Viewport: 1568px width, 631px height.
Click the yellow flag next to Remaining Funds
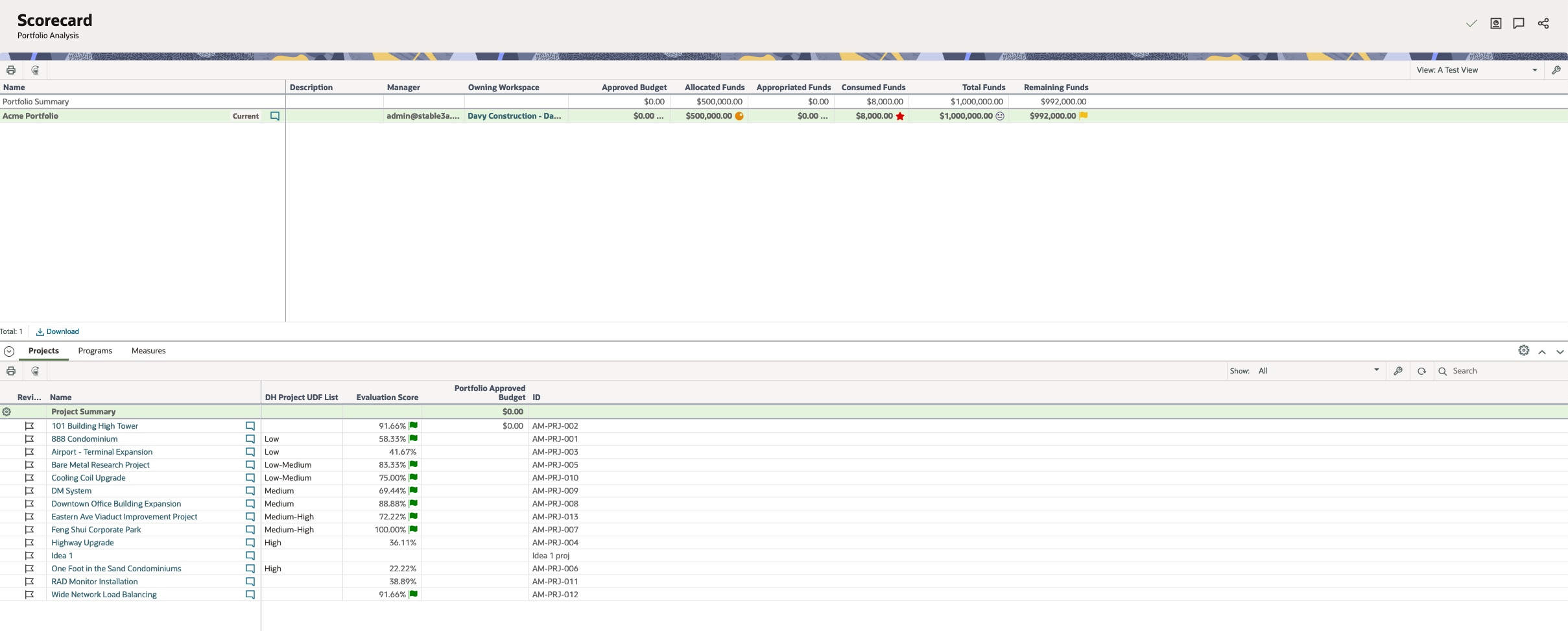point(1083,115)
